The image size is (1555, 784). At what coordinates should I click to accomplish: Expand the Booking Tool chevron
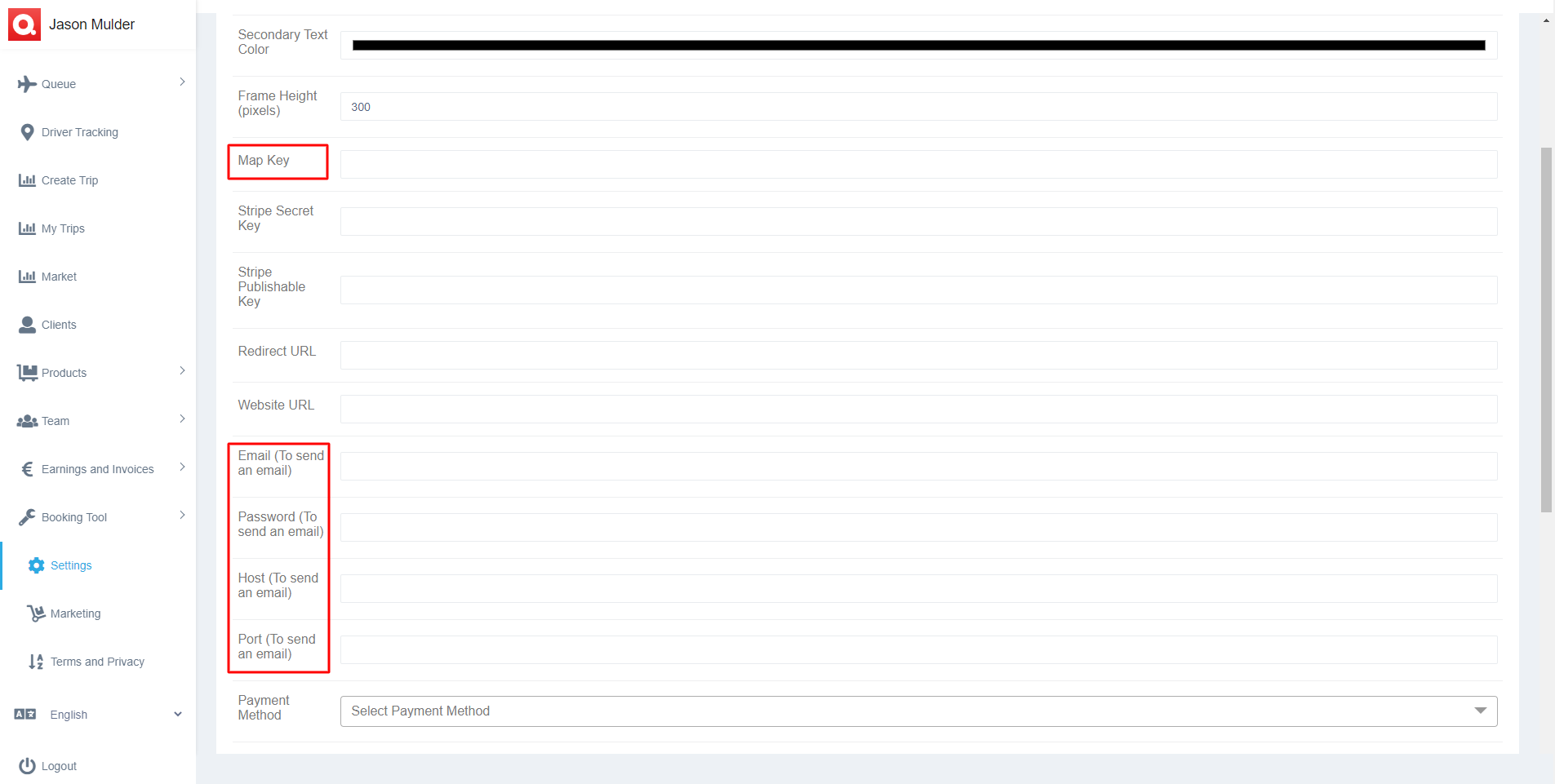tap(182, 515)
